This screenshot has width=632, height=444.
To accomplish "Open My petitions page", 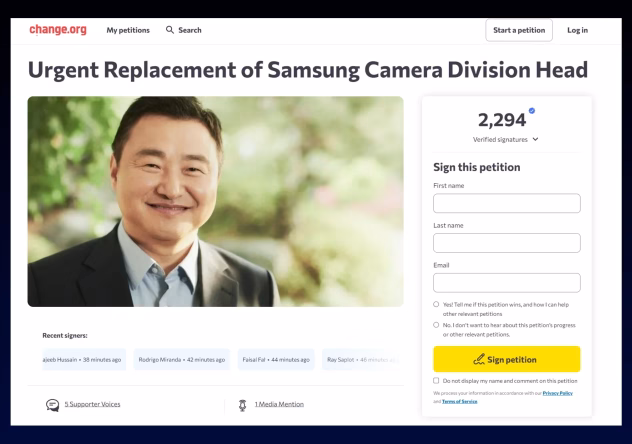I will coord(128,30).
